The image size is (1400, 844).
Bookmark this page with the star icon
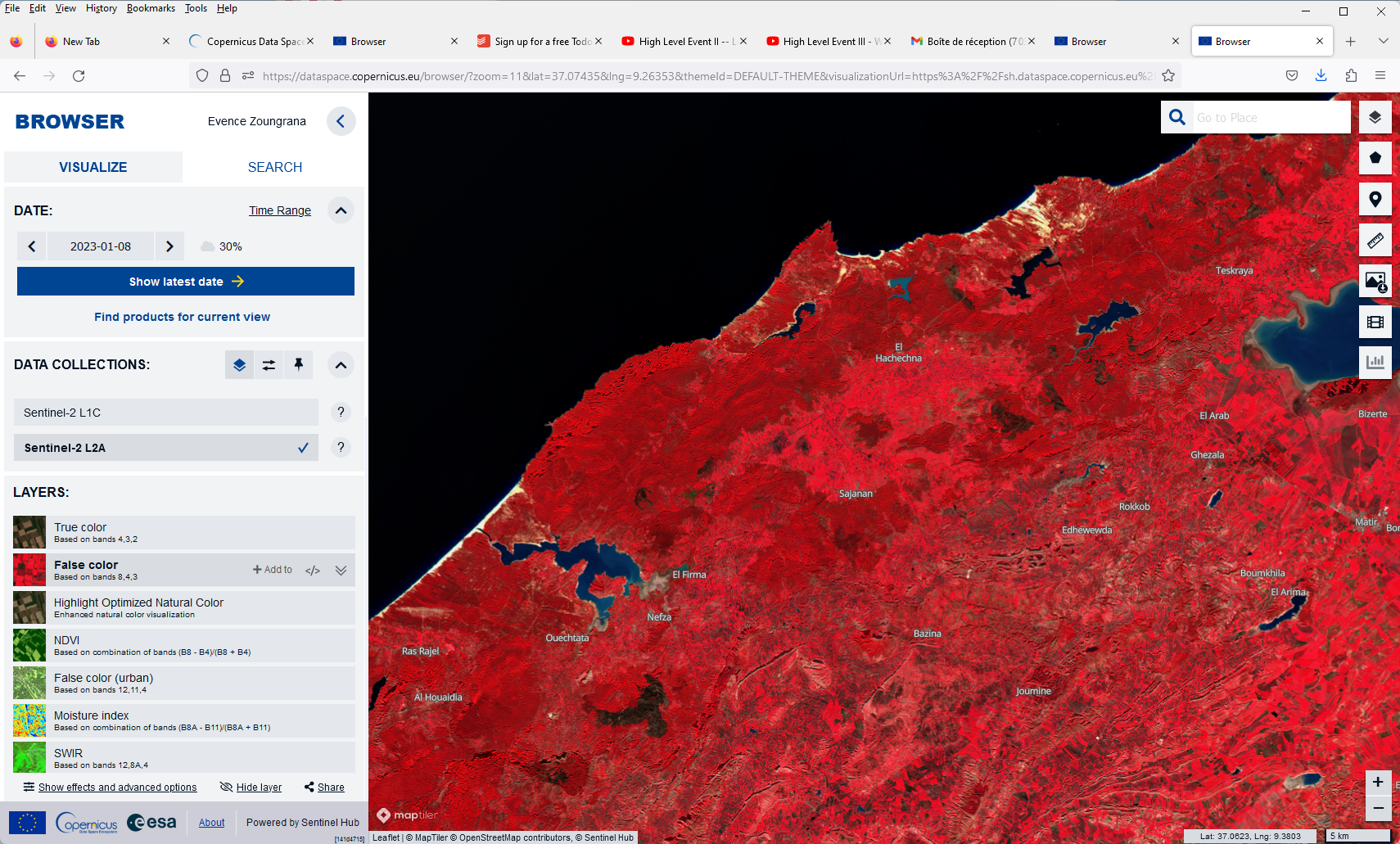[x=1168, y=76]
